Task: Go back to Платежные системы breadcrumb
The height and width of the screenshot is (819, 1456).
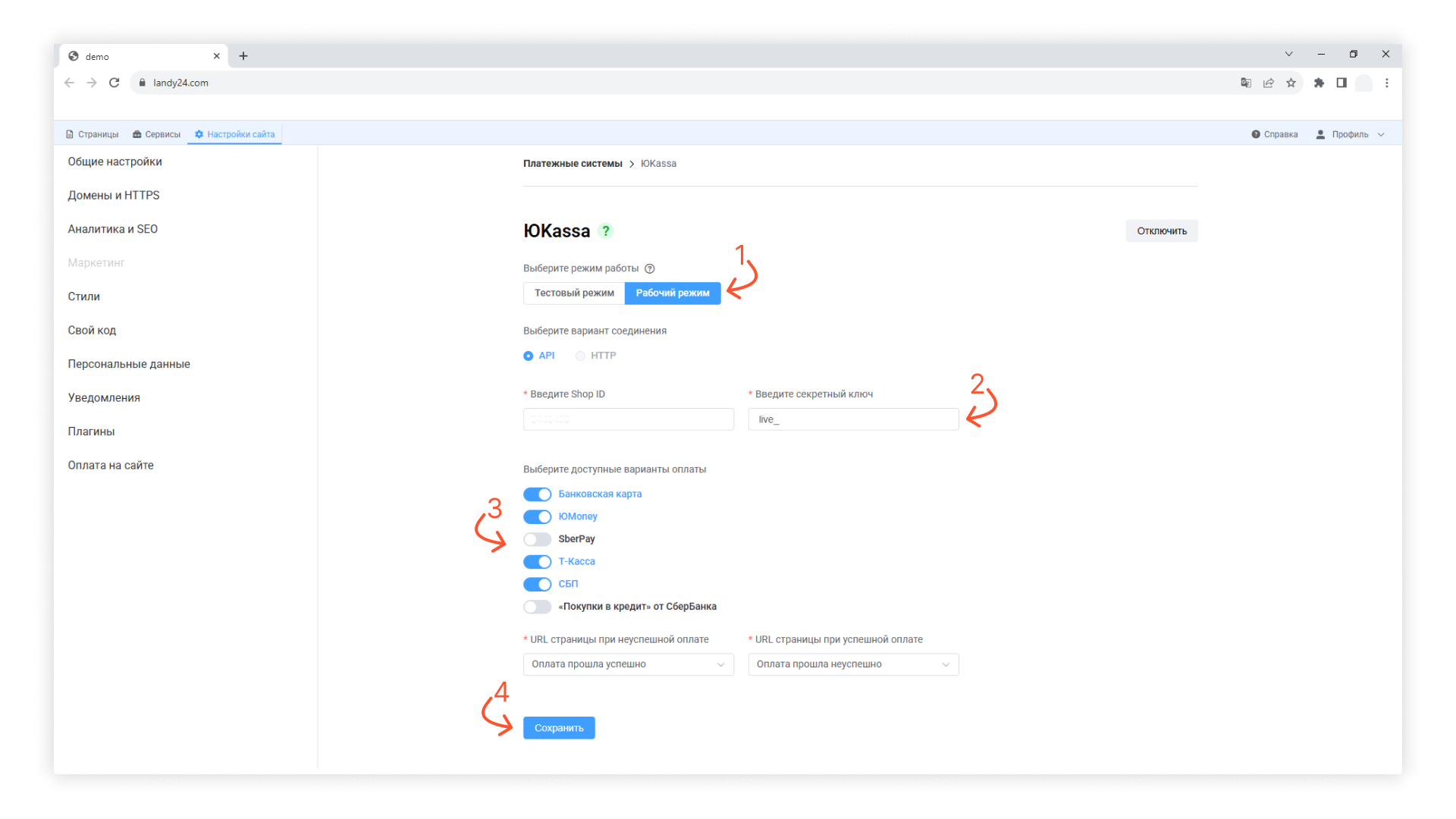Action: (x=573, y=164)
